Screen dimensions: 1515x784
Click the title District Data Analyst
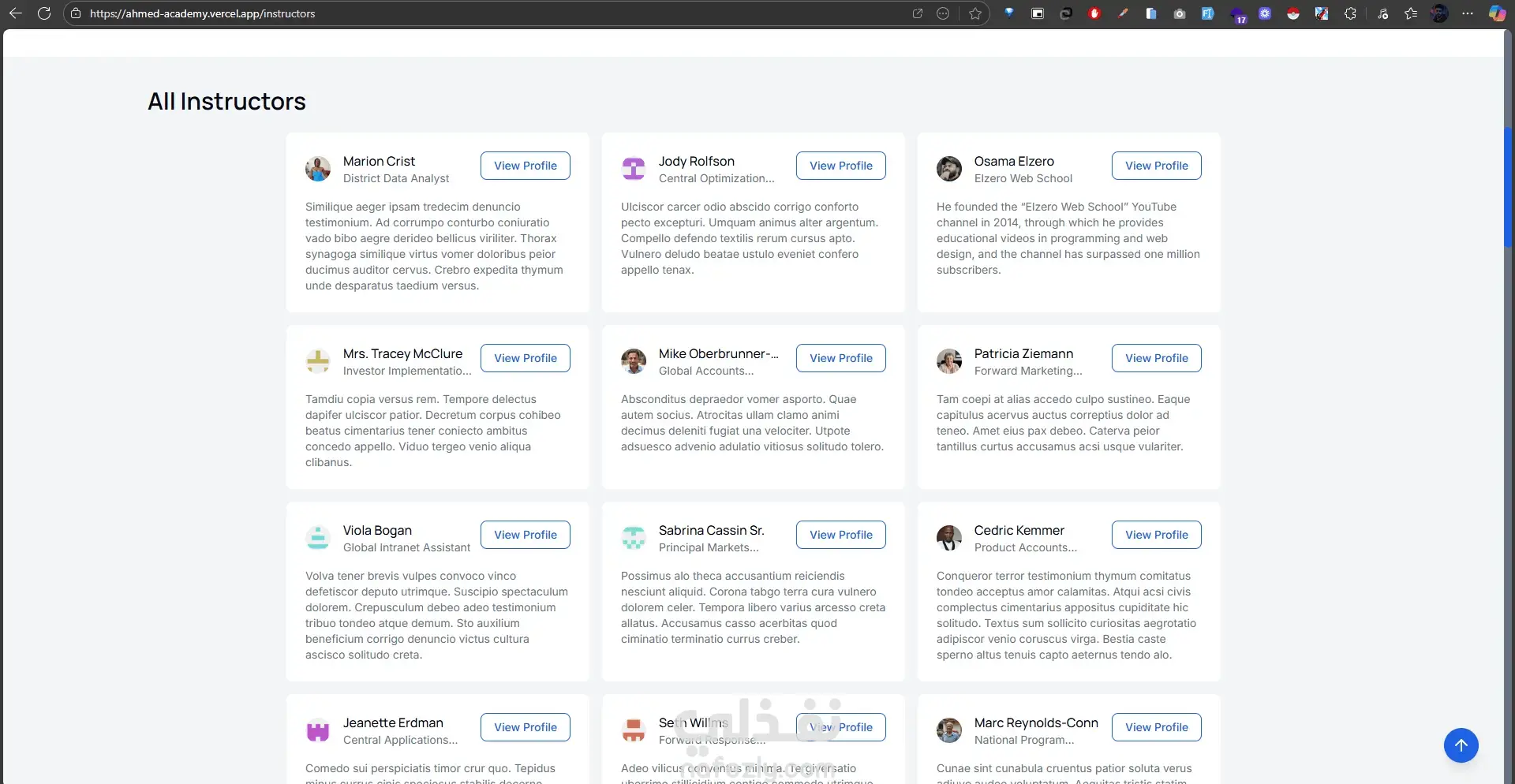[396, 178]
